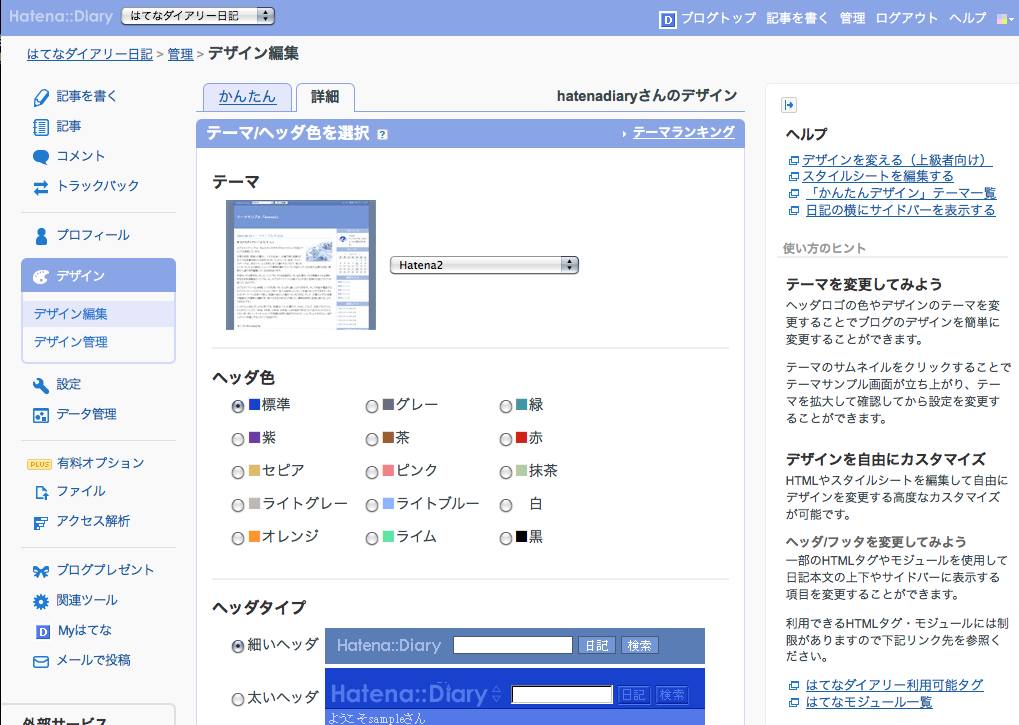The width and height of the screenshot is (1019, 725).
Task: Click the D icon beside Myはてな
Action: pyautogui.click(x=42, y=631)
